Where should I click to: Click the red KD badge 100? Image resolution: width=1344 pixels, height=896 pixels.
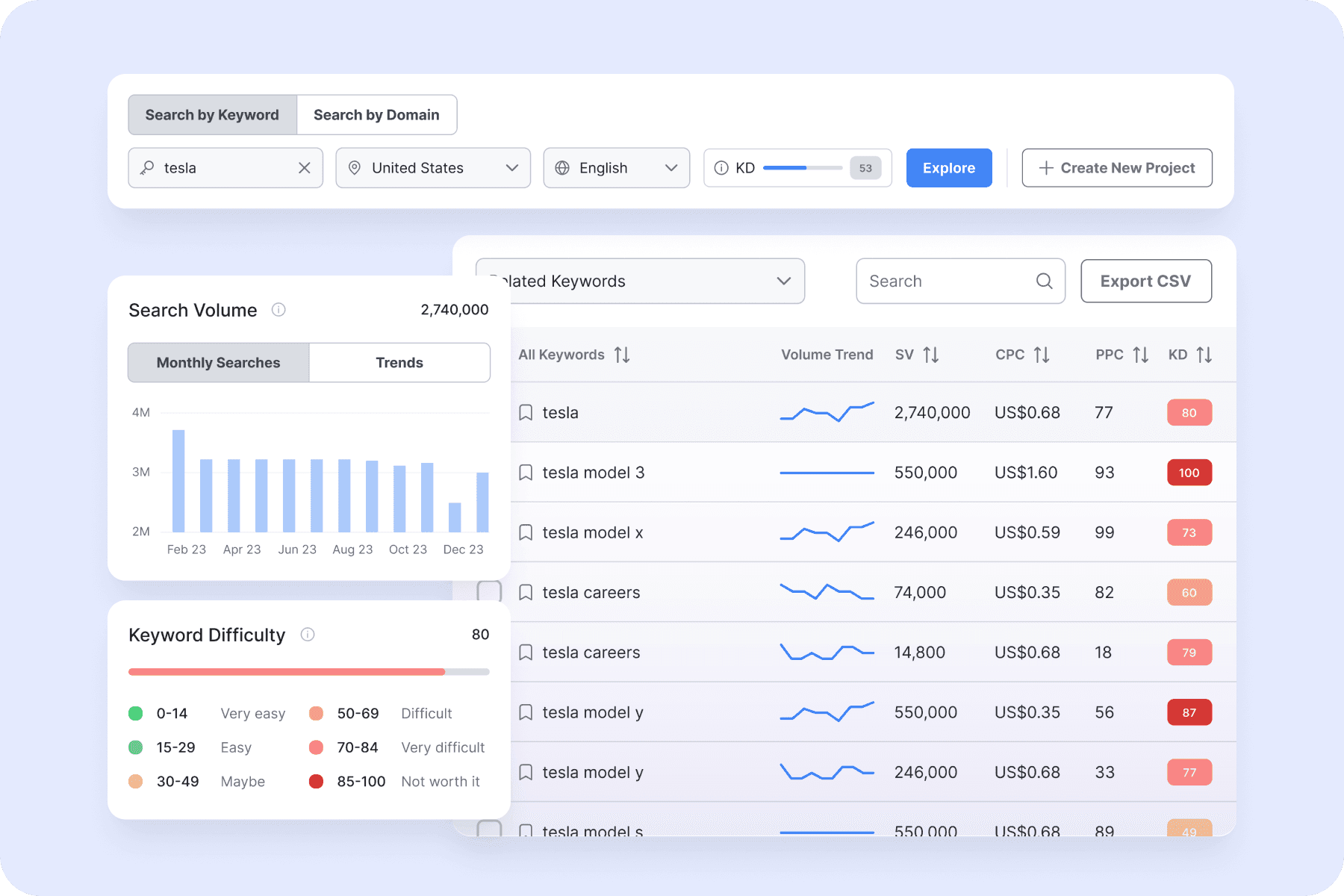1189,473
